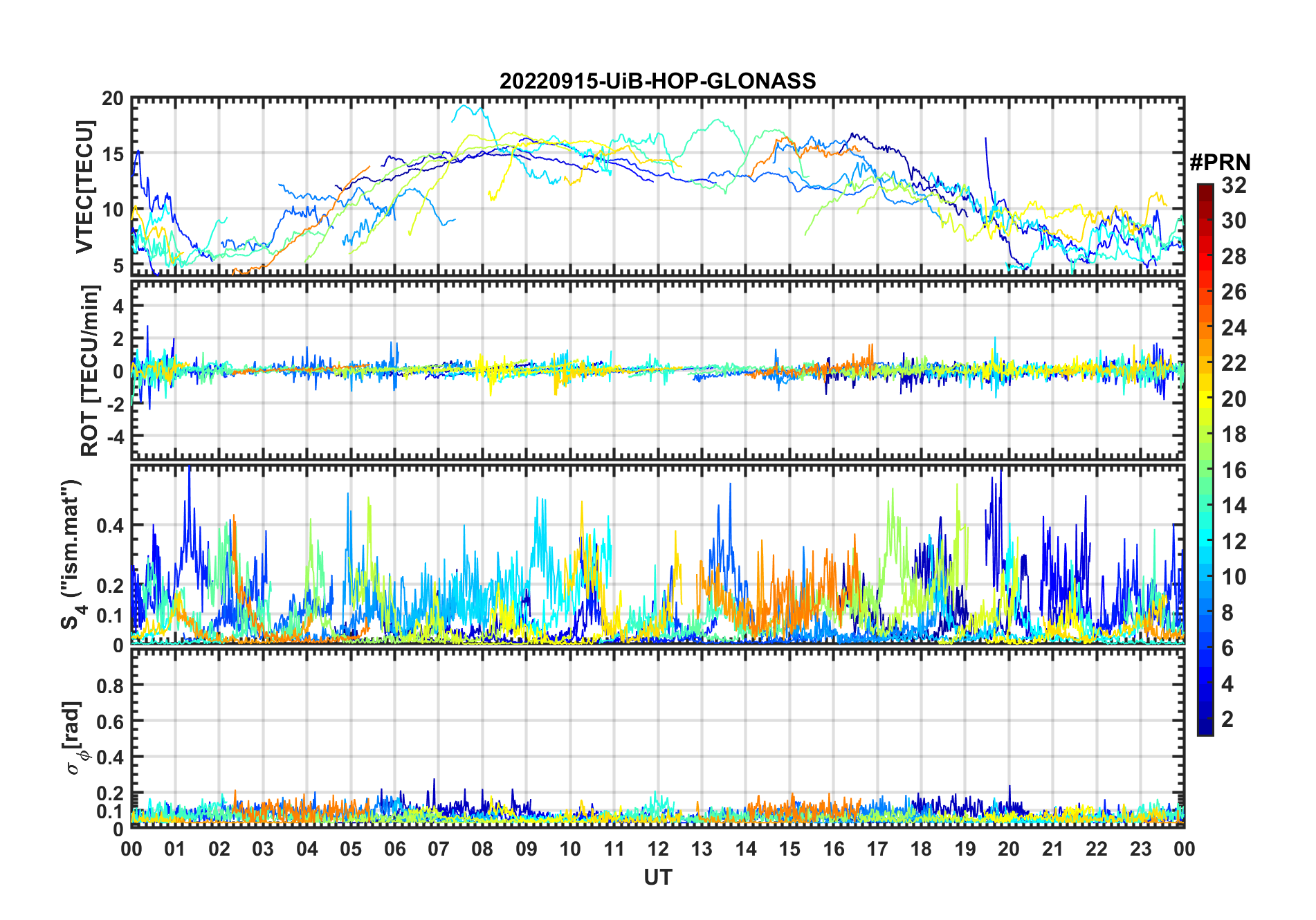Click the 0.8 tick on sigma phi axis

click(x=110, y=686)
